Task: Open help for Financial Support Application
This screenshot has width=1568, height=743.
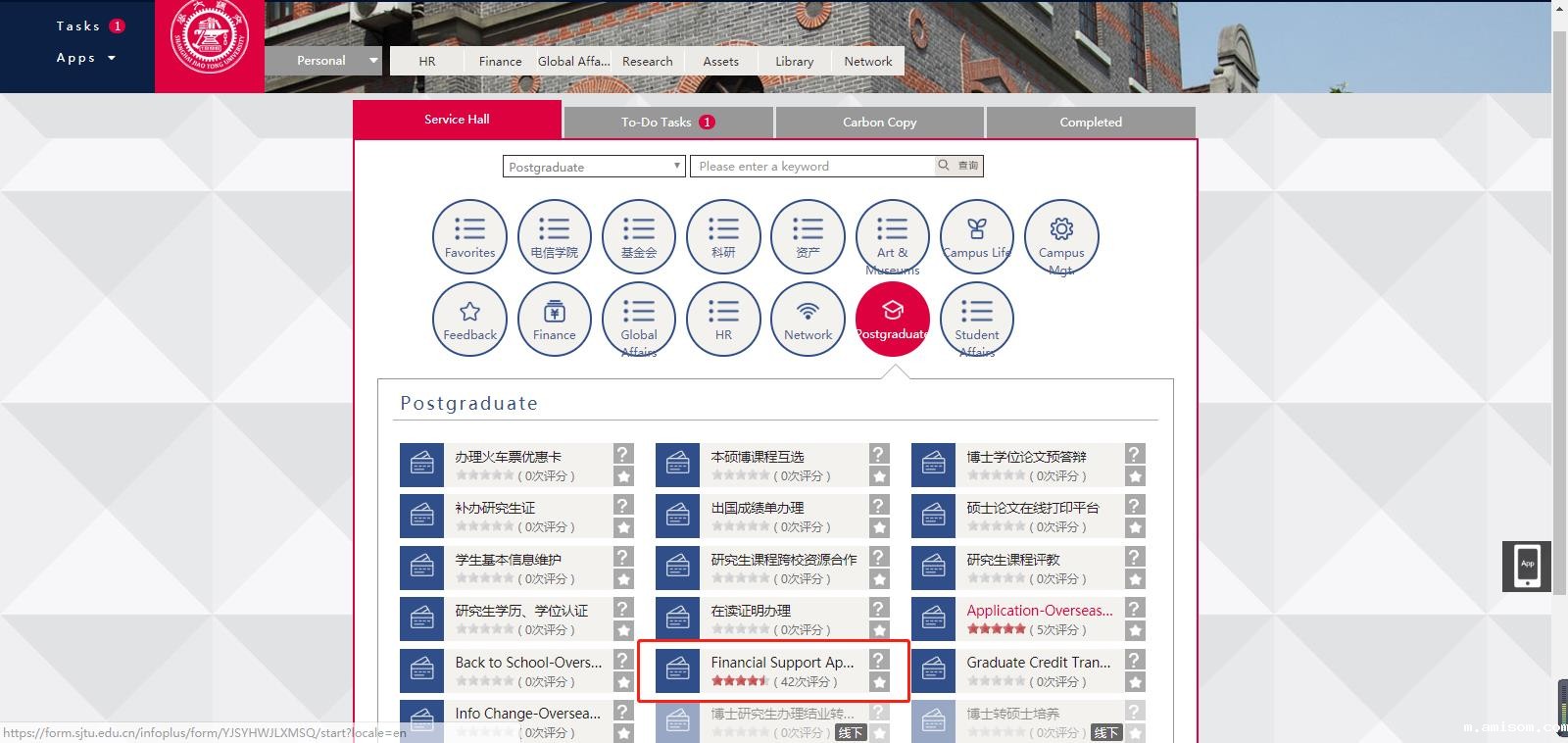Action: [879, 660]
